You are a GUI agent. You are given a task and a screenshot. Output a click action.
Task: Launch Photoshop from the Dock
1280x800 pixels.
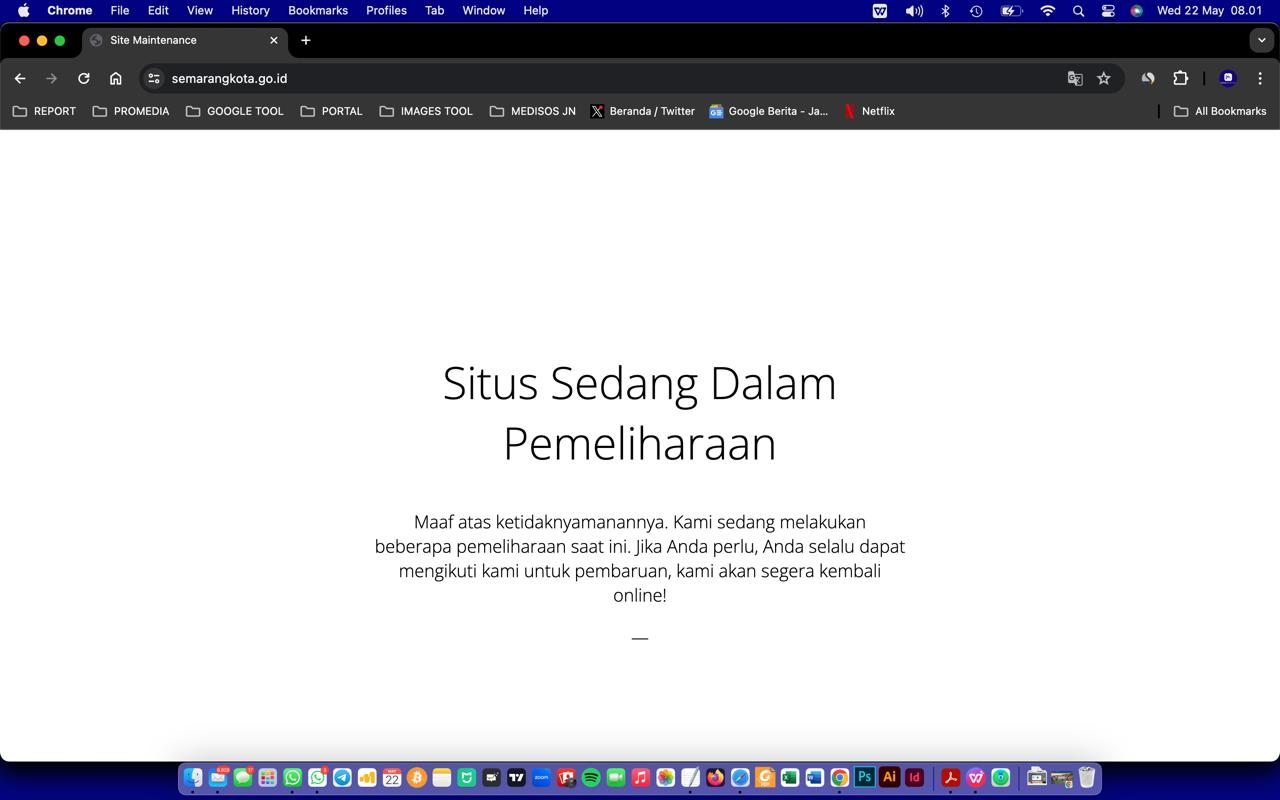point(863,777)
